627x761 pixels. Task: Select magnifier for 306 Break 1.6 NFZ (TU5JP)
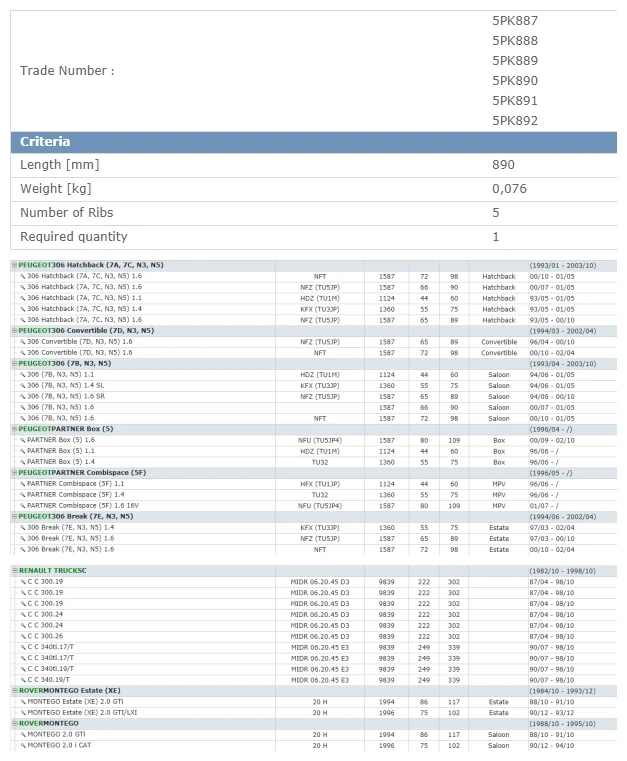click(22, 539)
